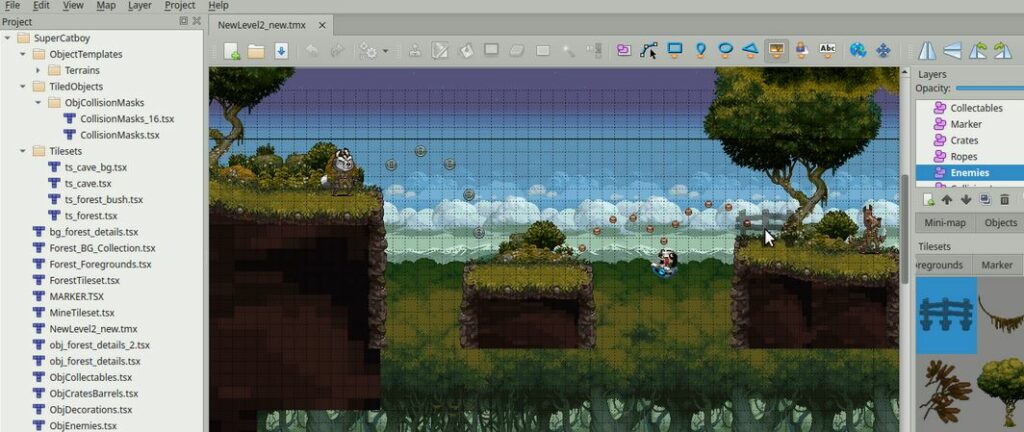Click the New Layer icon below the layers list
The width and height of the screenshot is (1024, 432).
click(928, 200)
